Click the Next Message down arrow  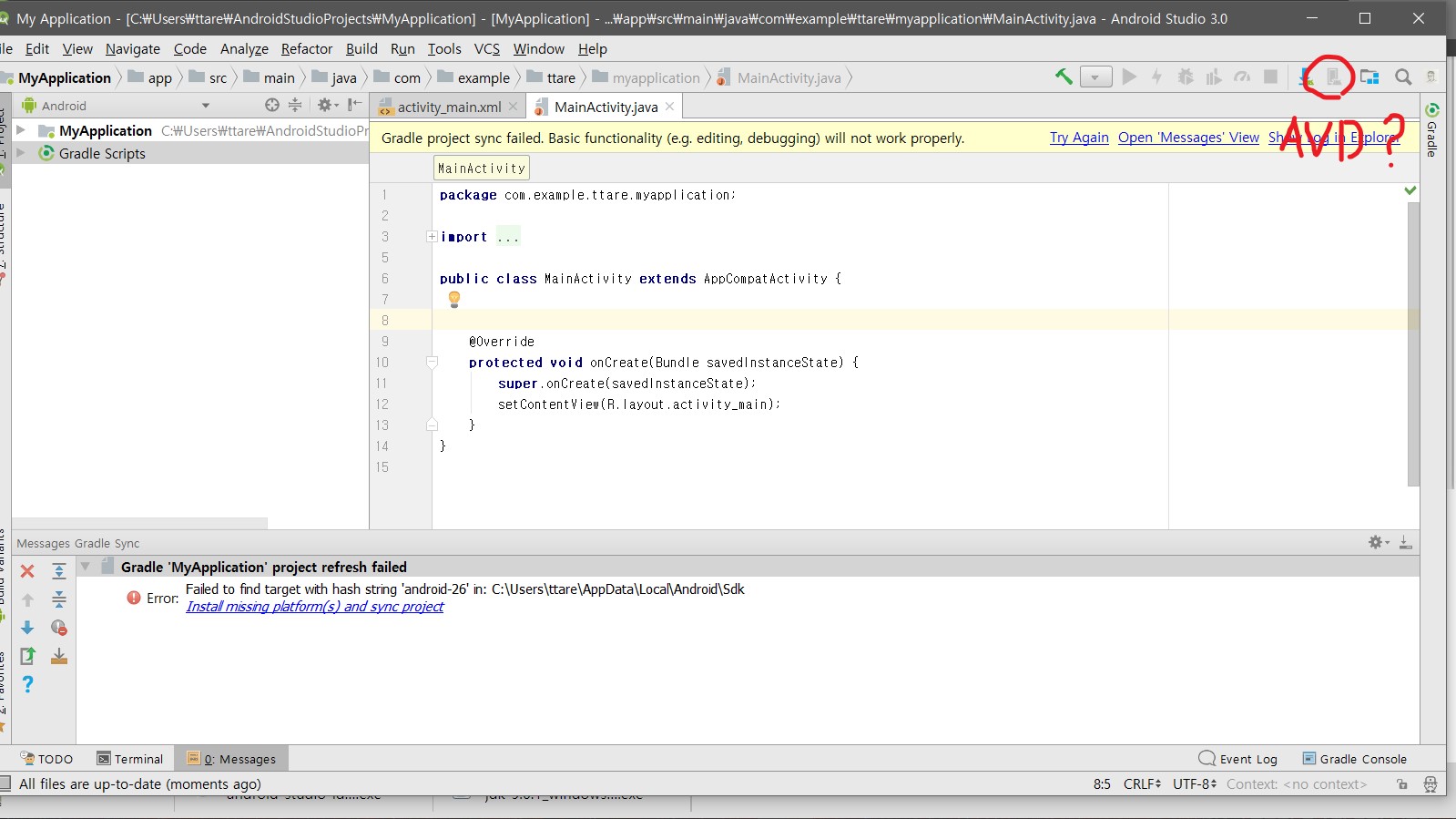27,628
